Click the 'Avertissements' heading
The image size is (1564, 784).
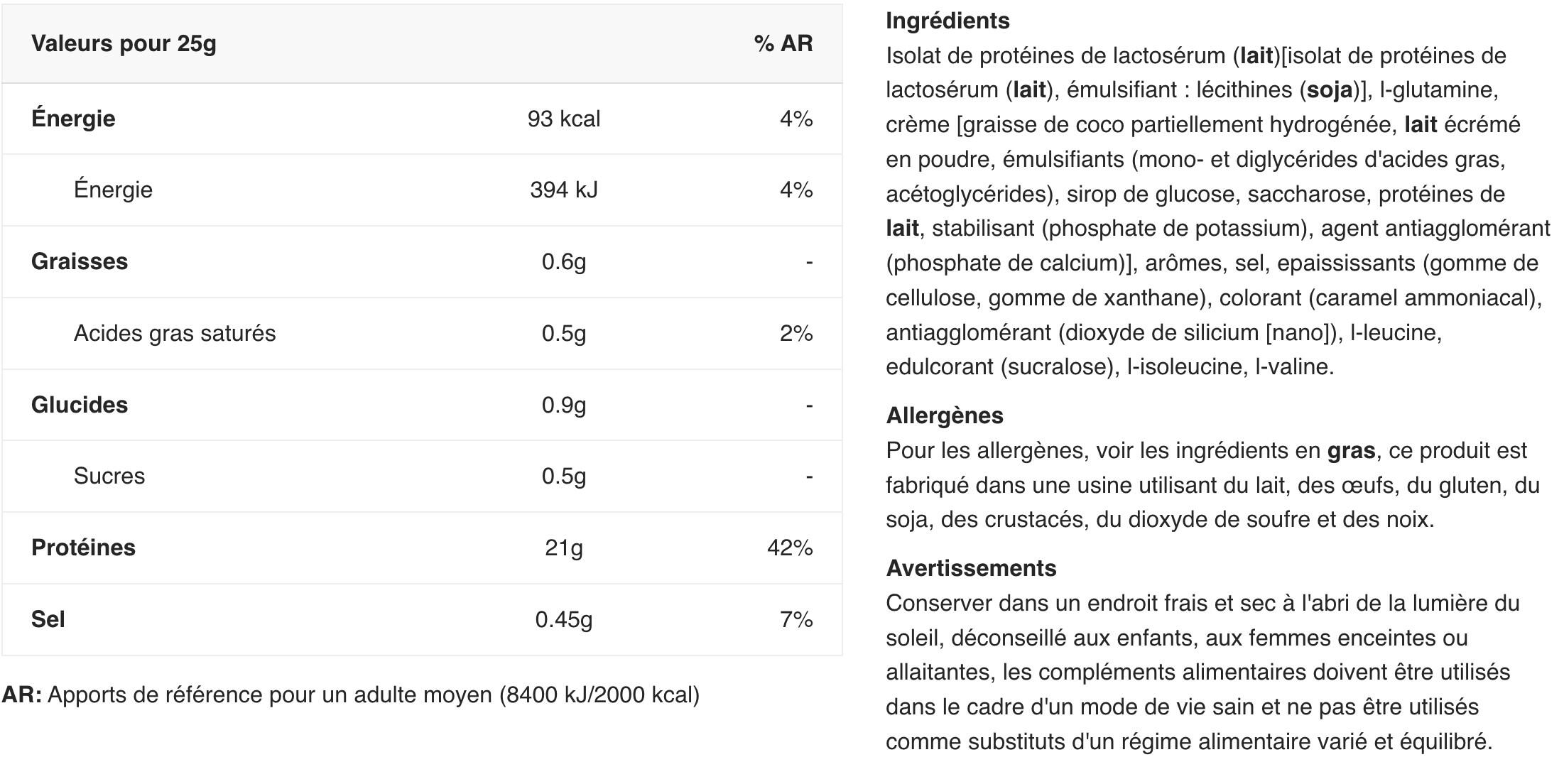(x=971, y=568)
